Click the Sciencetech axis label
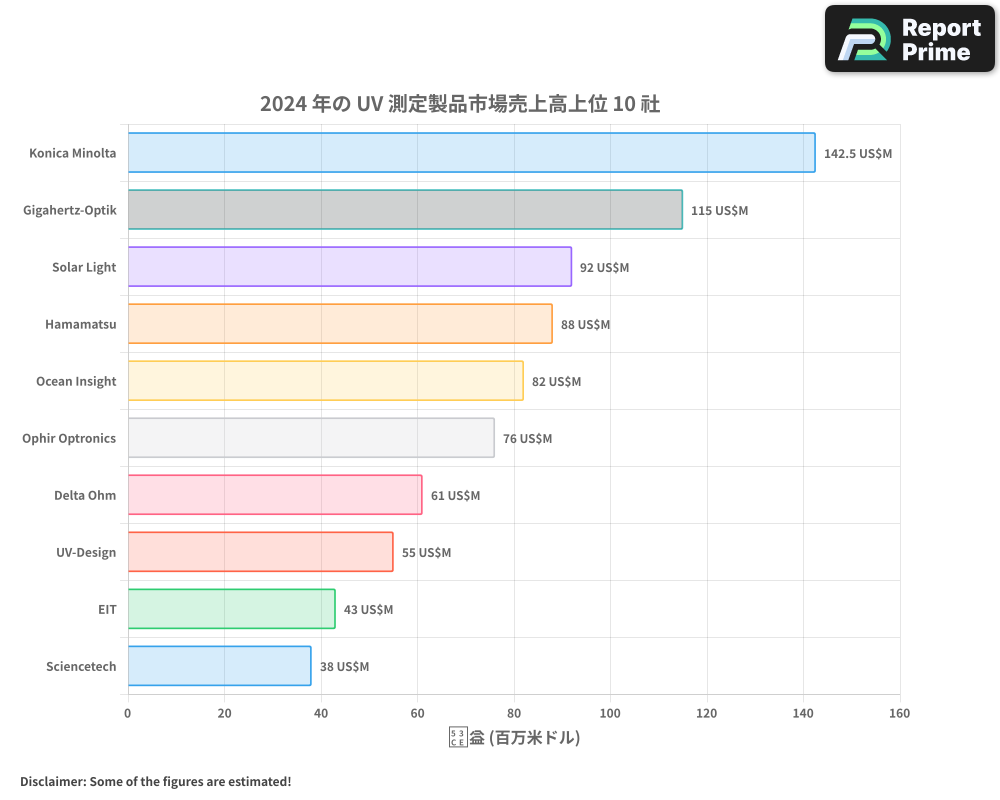Screen dimensions: 1000x800 [81, 666]
